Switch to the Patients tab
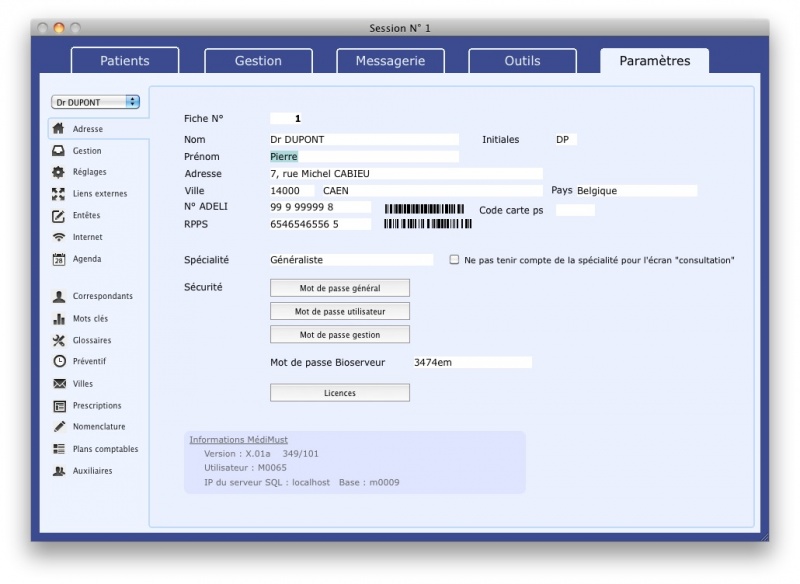 coord(125,61)
